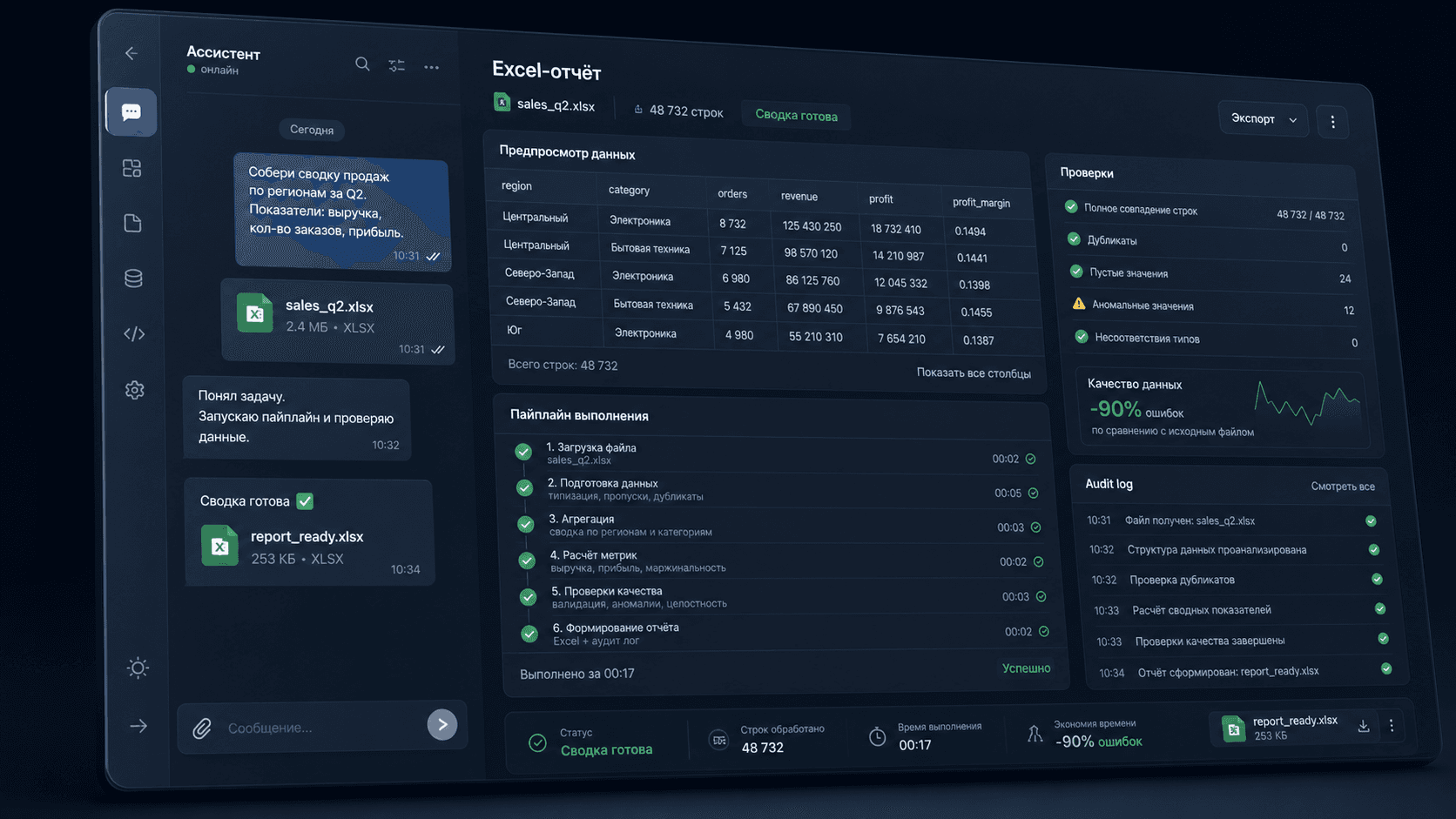Go back with the sidebar back arrow
The image size is (1456, 819).
pos(131,54)
